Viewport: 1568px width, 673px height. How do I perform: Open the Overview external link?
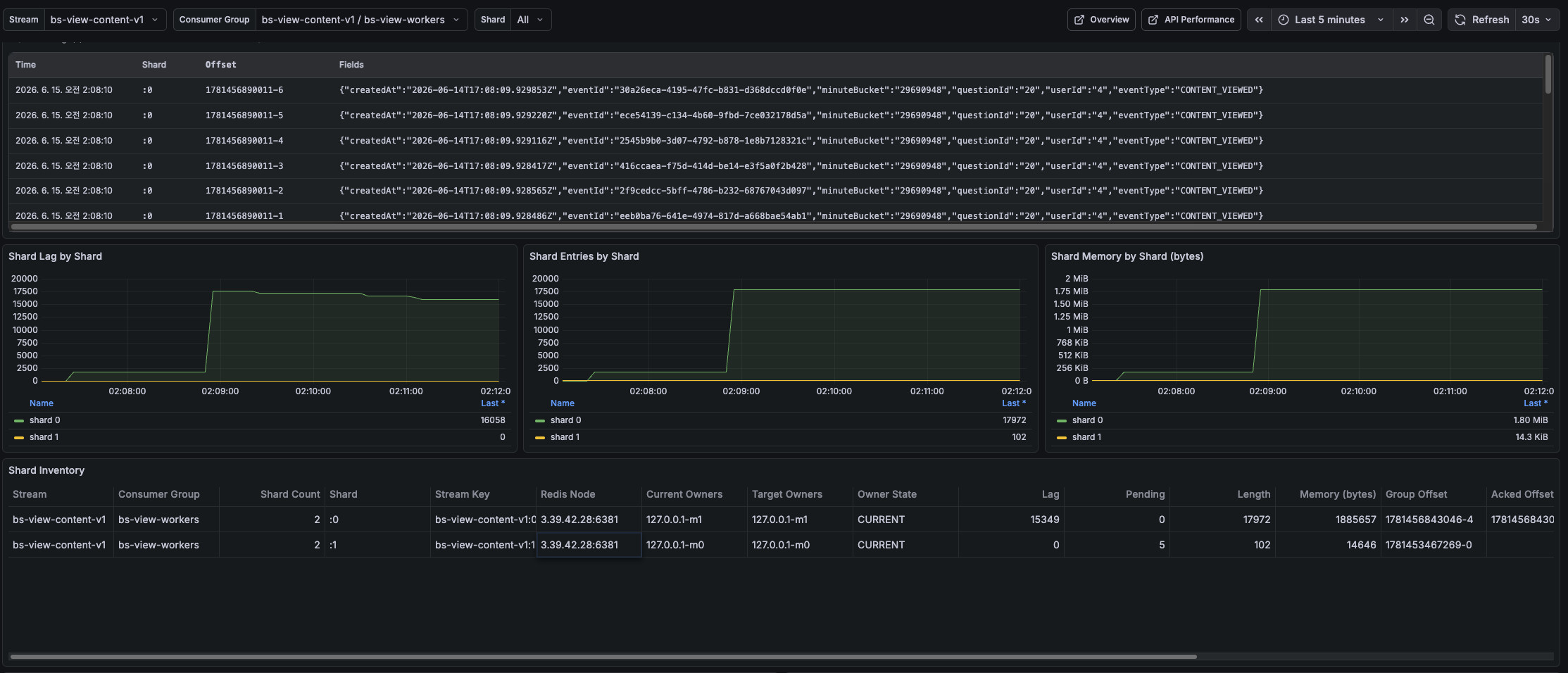click(1101, 20)
